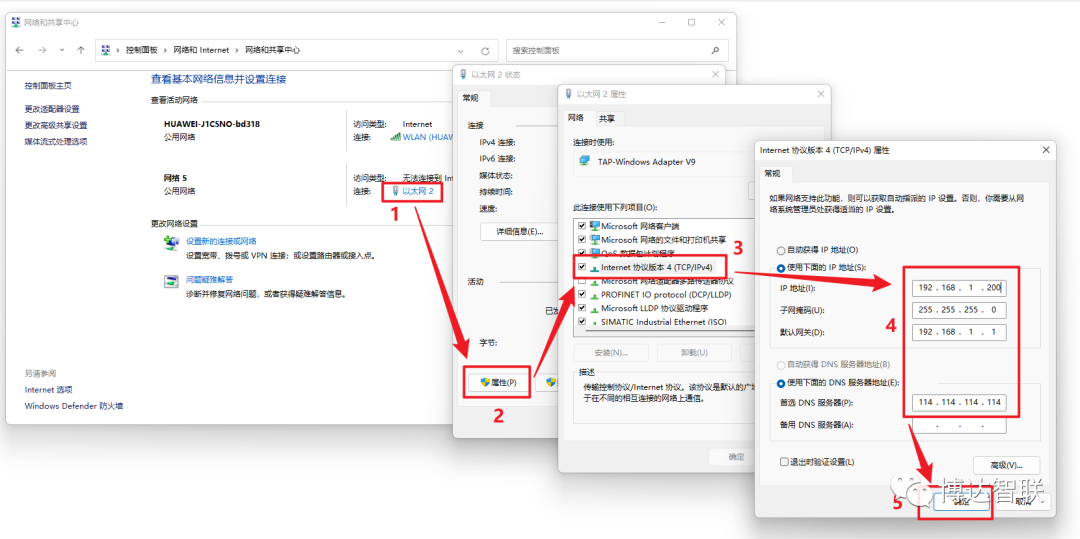Select 使用下面的 DNS 服务器地址(E) radio
This screenshot has width=1080, height=539.
[780, 383]
